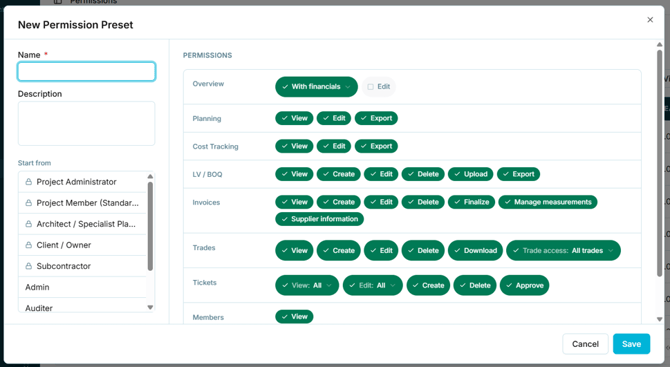Screen dimensions: 670x367
Task: Toggle Cost Tracking Edit permission
Action: pos(334,146)
